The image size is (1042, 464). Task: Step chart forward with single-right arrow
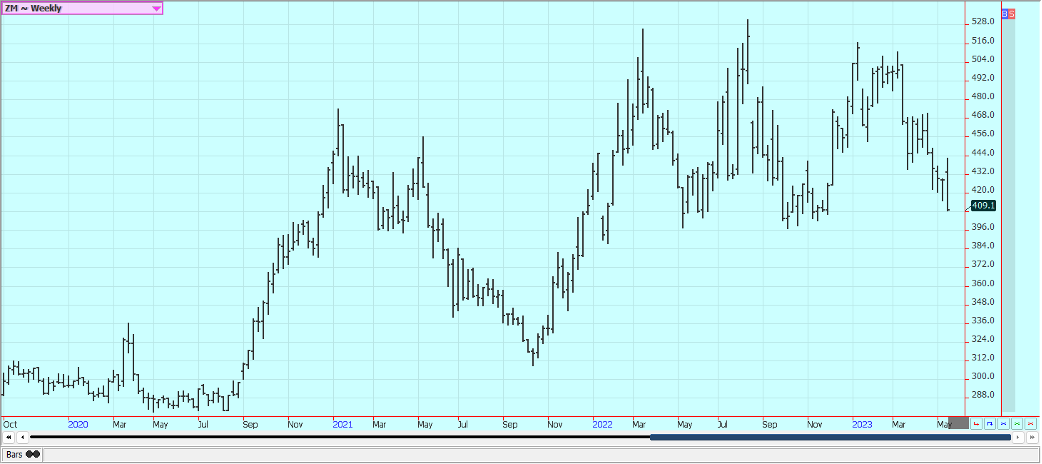click(x=1018, y=437)
